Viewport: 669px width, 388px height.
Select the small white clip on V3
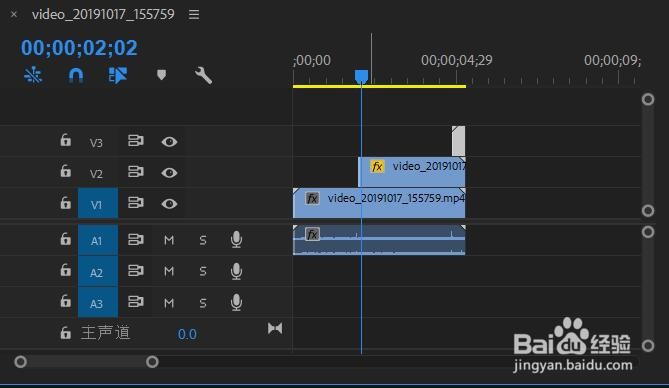tap(459, 141)
